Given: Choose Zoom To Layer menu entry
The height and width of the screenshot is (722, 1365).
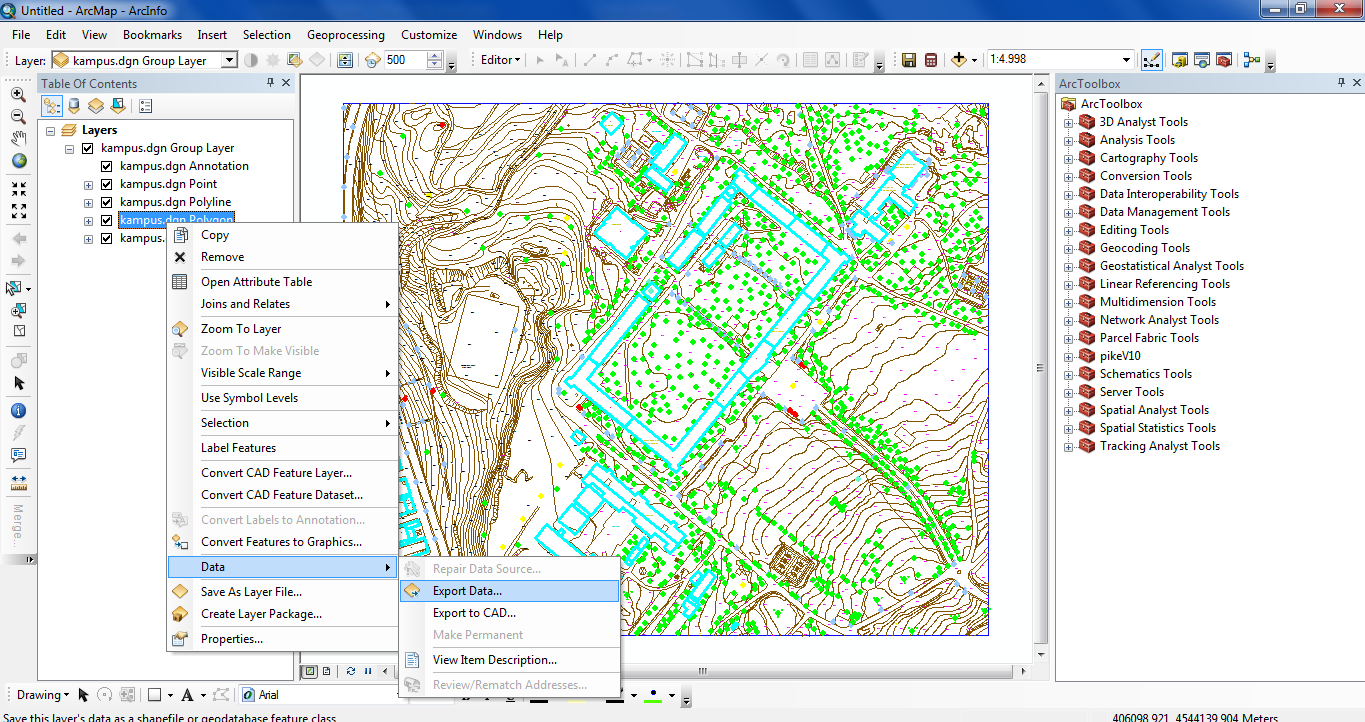Looking at the screenshot, I should [282, 329].
